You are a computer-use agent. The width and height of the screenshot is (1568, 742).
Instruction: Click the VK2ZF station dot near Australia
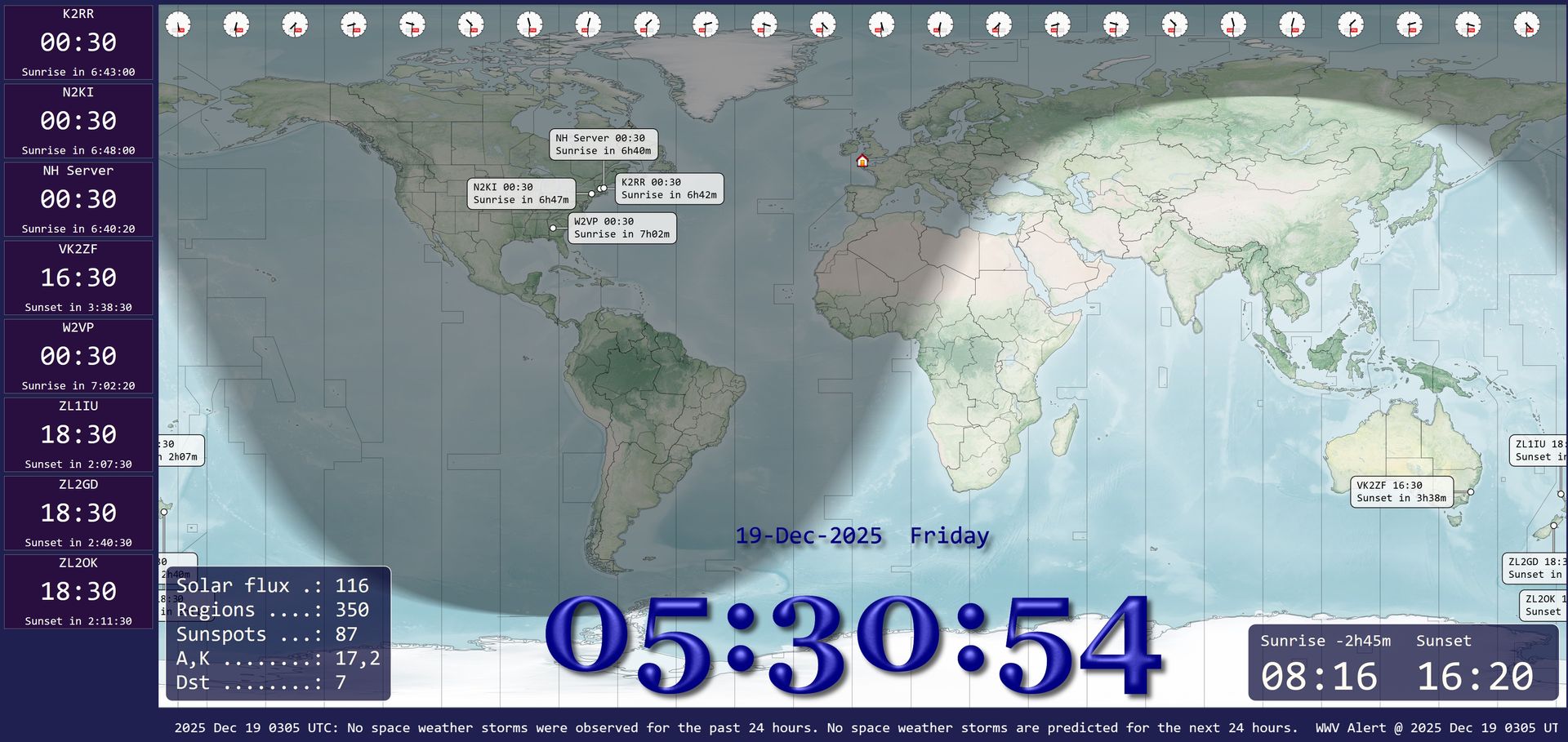click(1470, 492)
